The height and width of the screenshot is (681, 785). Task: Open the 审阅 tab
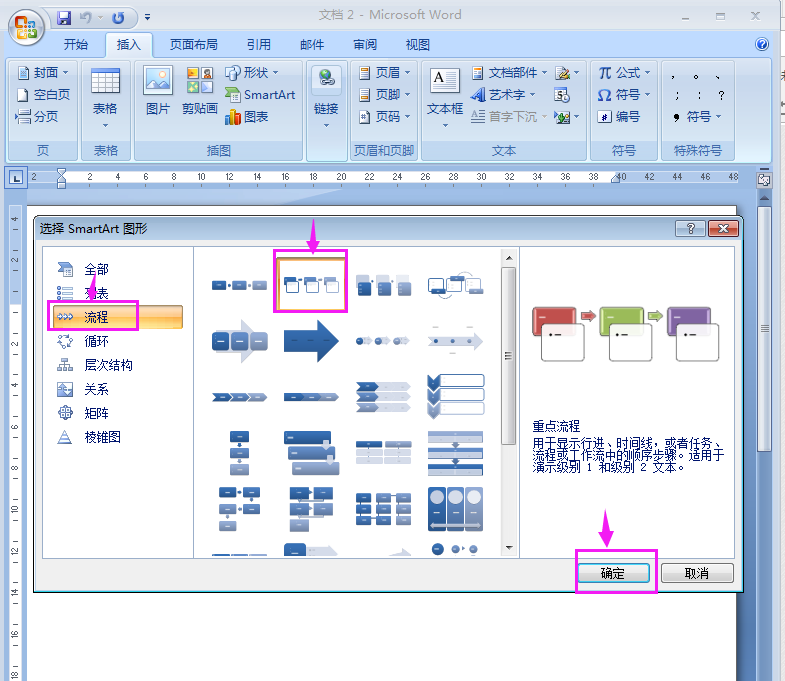(365, 45)
